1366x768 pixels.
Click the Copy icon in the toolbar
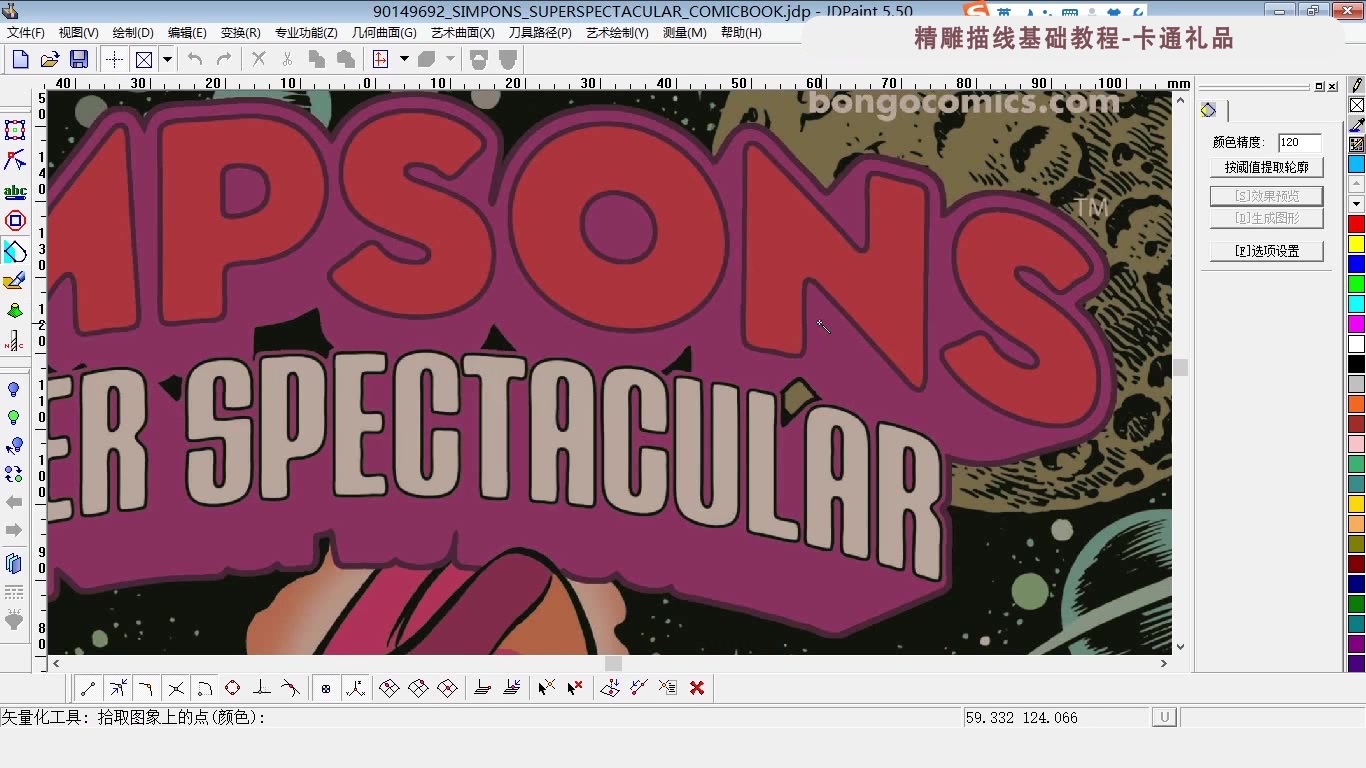pyautogui.click(x=316, y=59)
